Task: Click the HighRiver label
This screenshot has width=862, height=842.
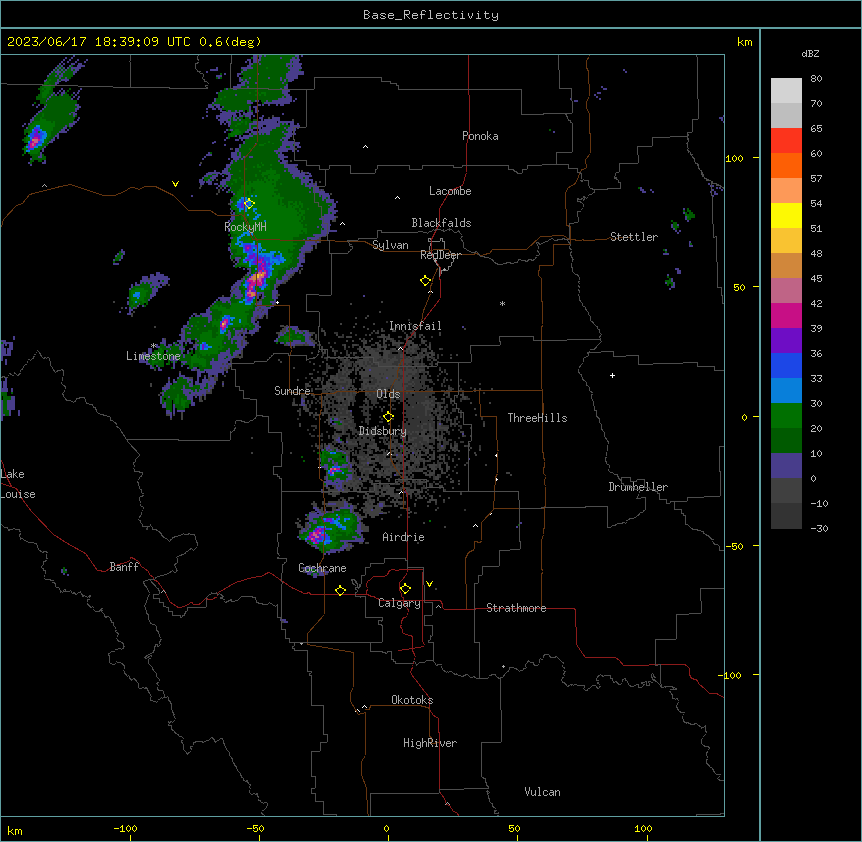Action: pos(430,743)
